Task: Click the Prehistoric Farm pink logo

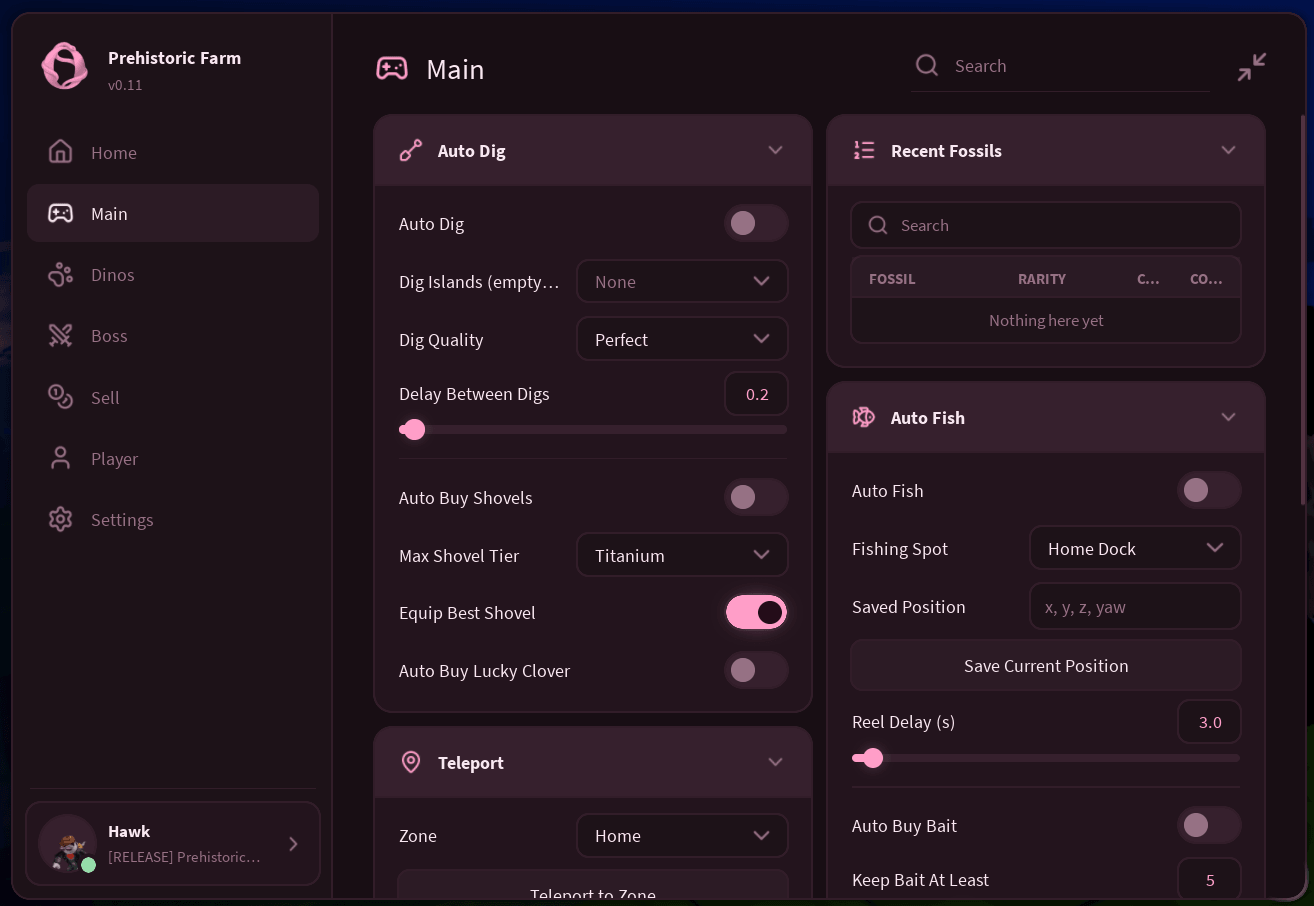Action: 65,66
